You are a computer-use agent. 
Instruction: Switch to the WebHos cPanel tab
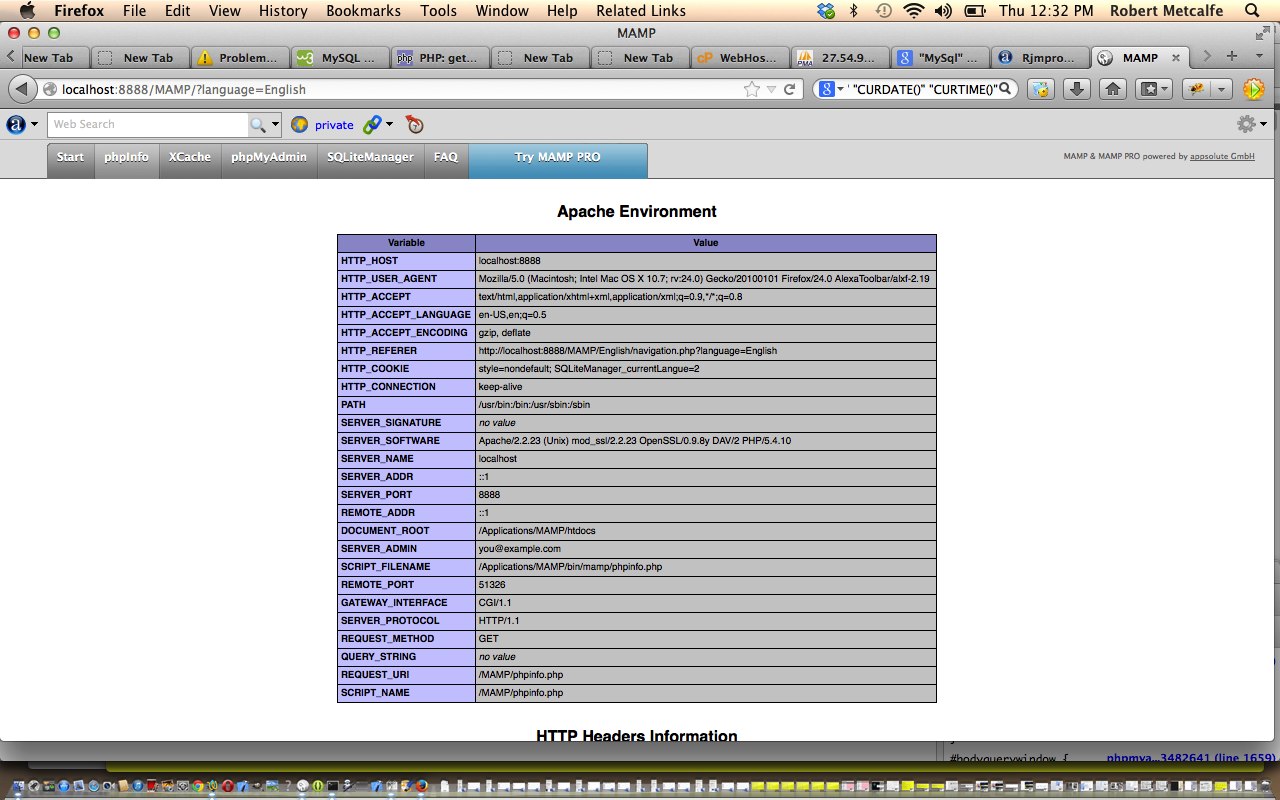coord(739,57)
